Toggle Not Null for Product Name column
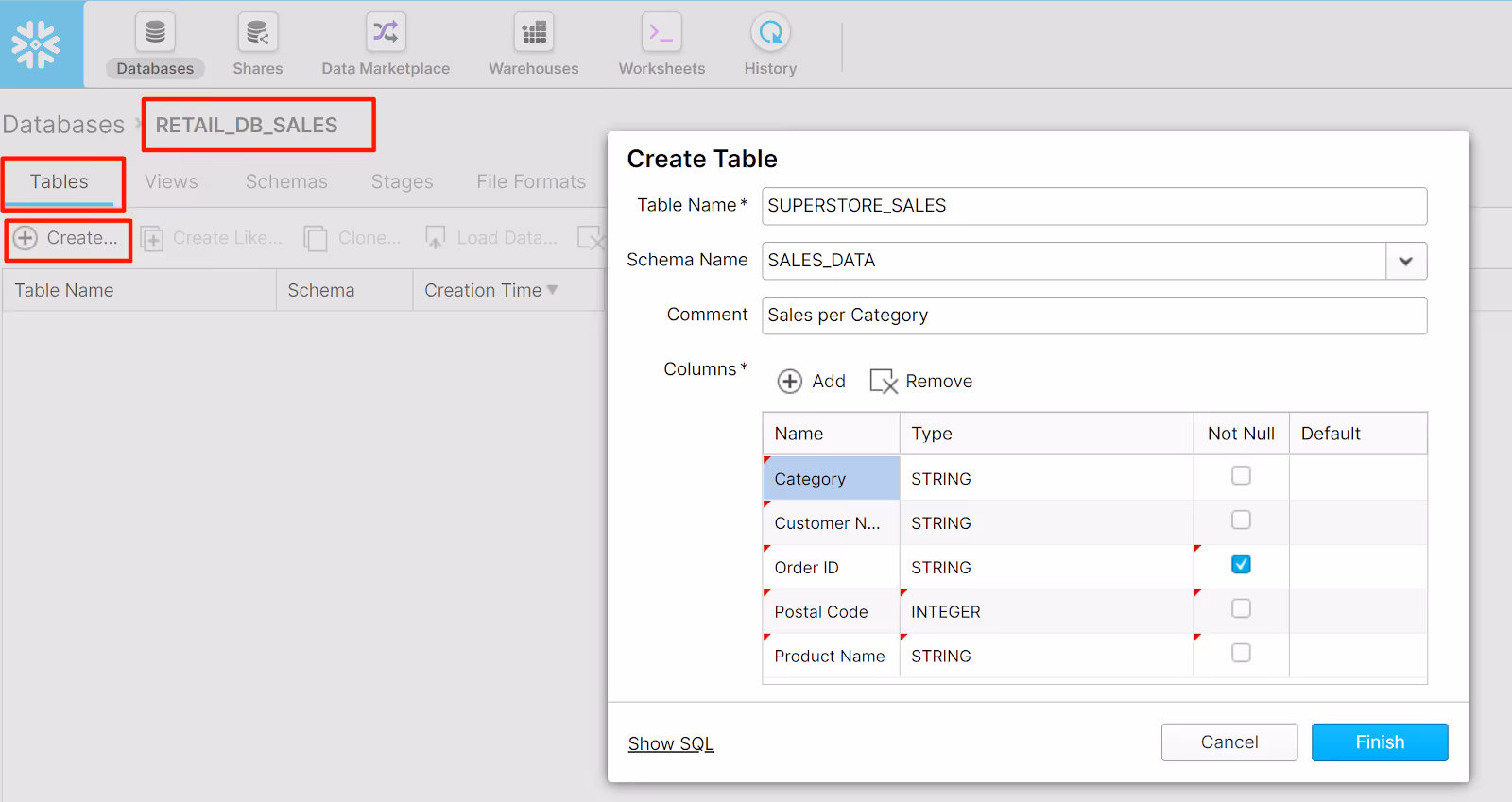 click(x=1241, y=653)
